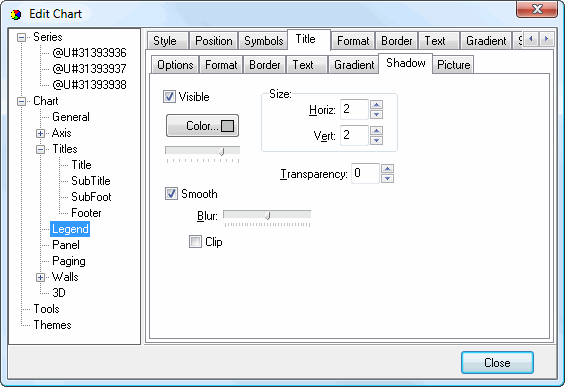Increase the Vert size spinner up arrow

click(x=377, y=130)
